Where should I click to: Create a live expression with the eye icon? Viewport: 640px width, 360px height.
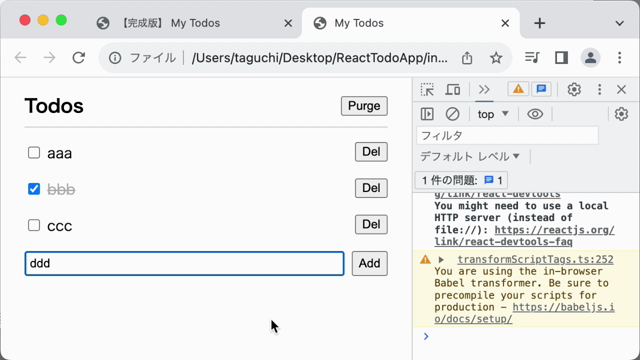(535, 114)
